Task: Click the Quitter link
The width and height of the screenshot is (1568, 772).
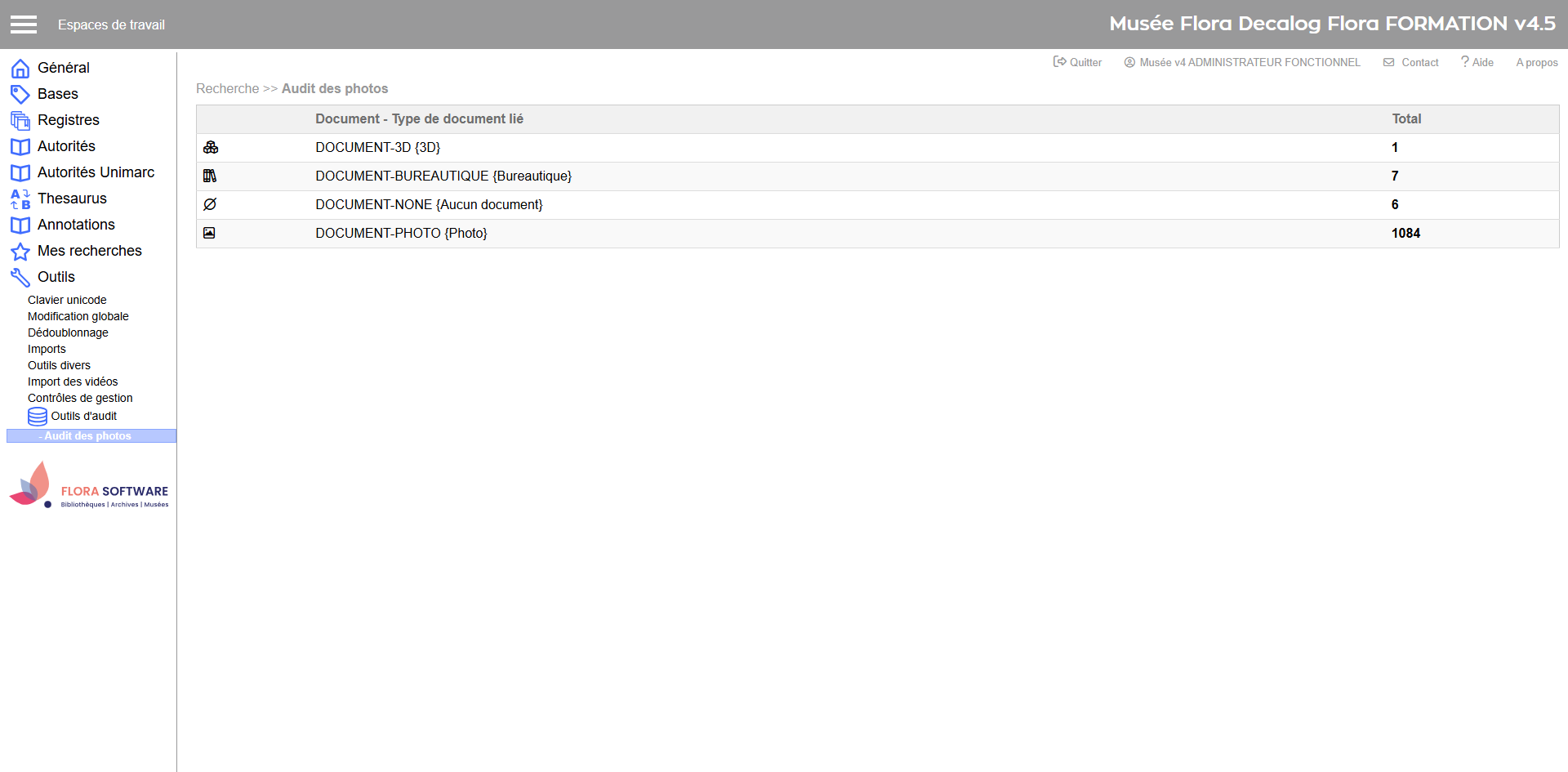Action: 1085,62
